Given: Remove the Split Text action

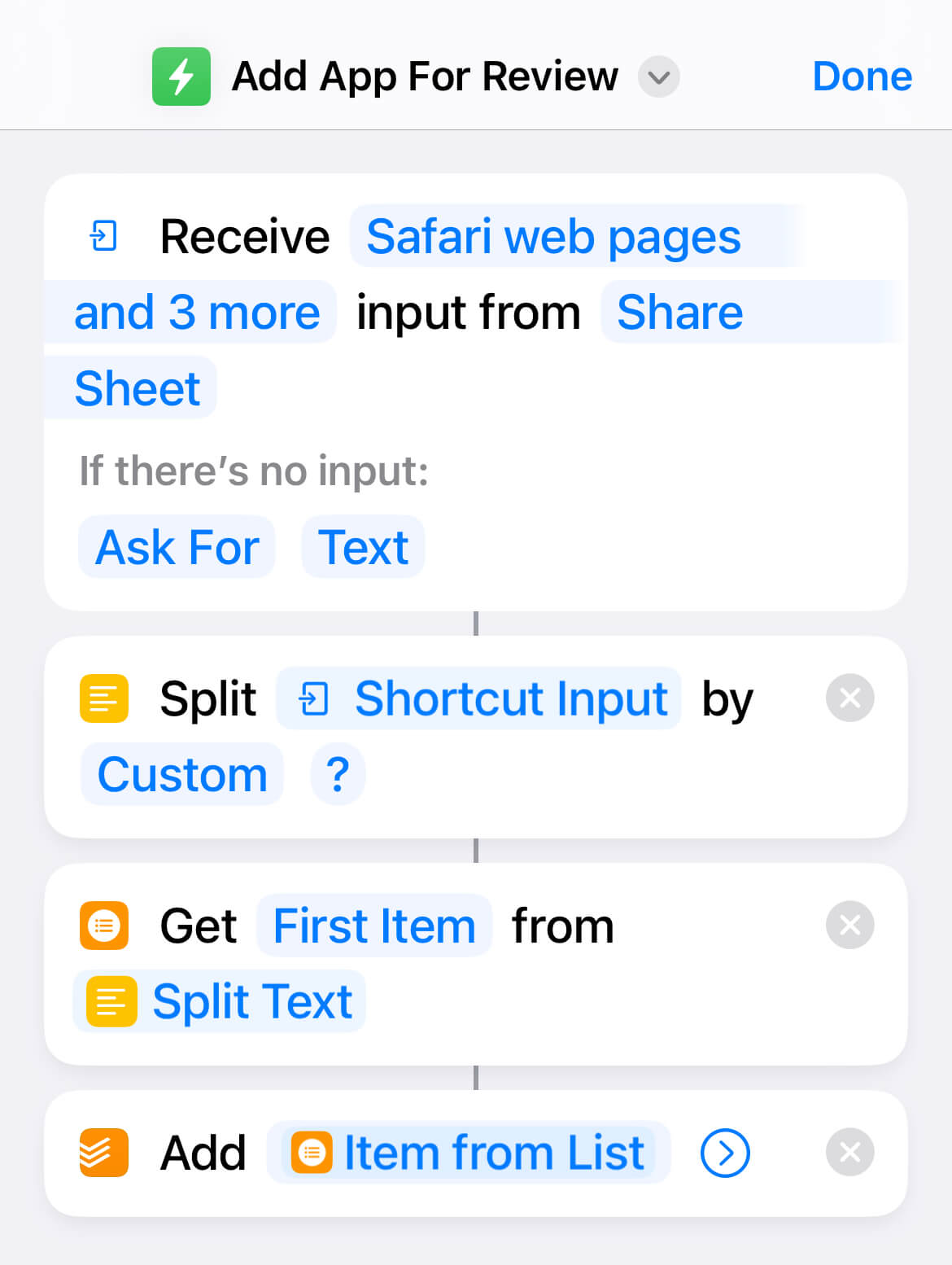Looking at the screenshot, I should tap(849, 698).
